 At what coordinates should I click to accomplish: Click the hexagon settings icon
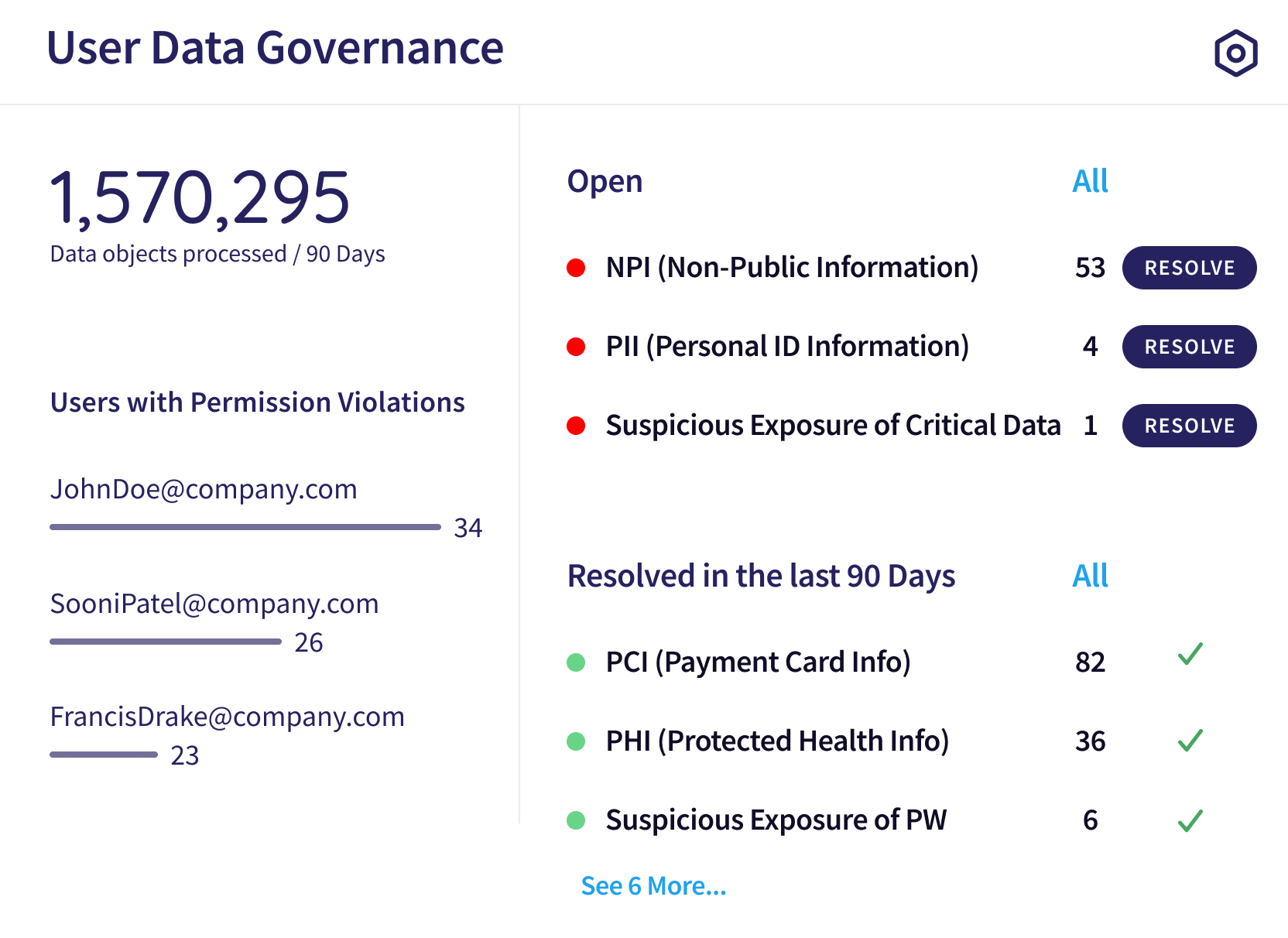(1235, 53)
